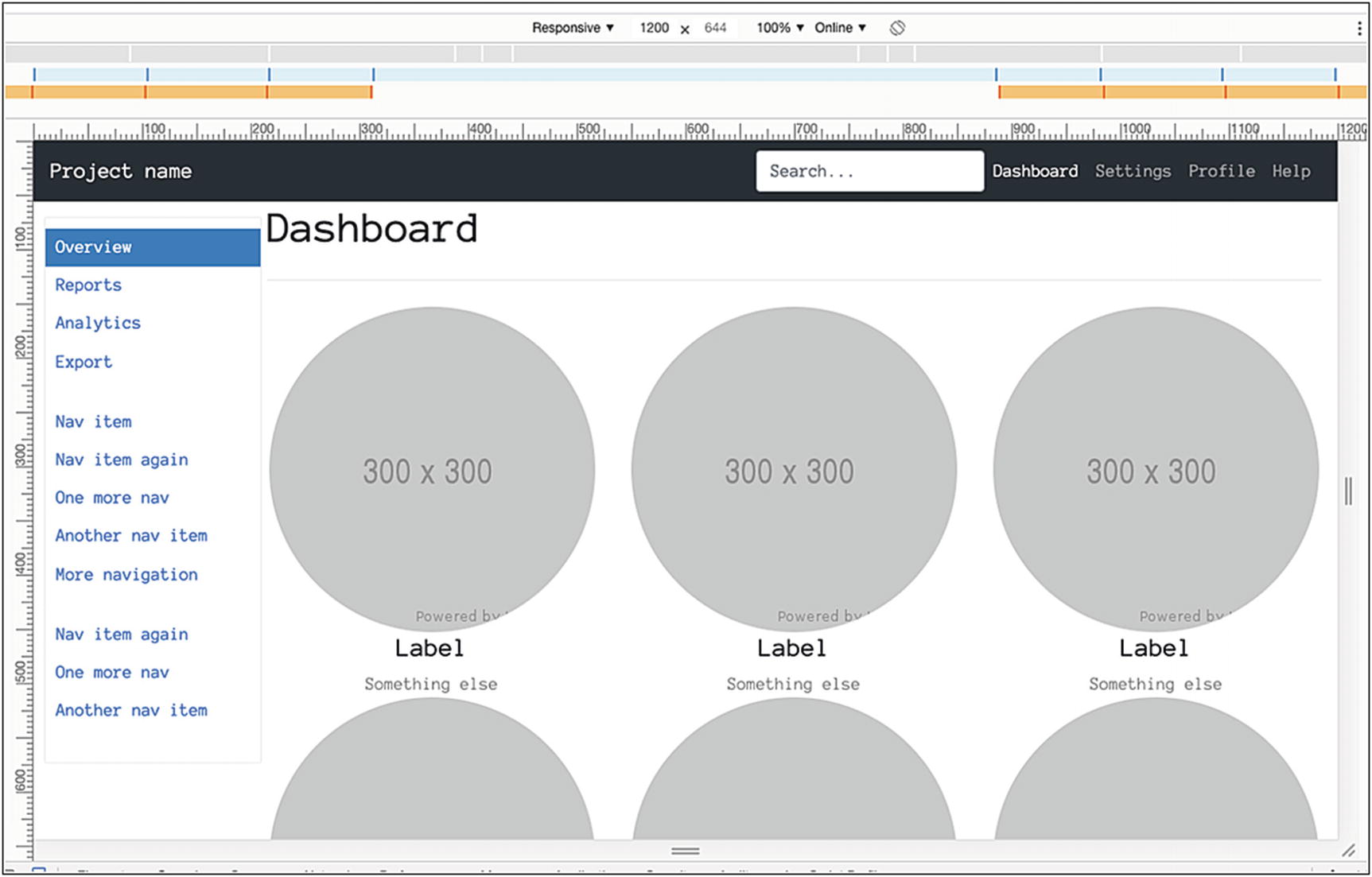This screenshot has width=1372, height=877.
Task: Click the right edge viewport resize handle
Action: pyautogui.click(x=1348, y=491)
